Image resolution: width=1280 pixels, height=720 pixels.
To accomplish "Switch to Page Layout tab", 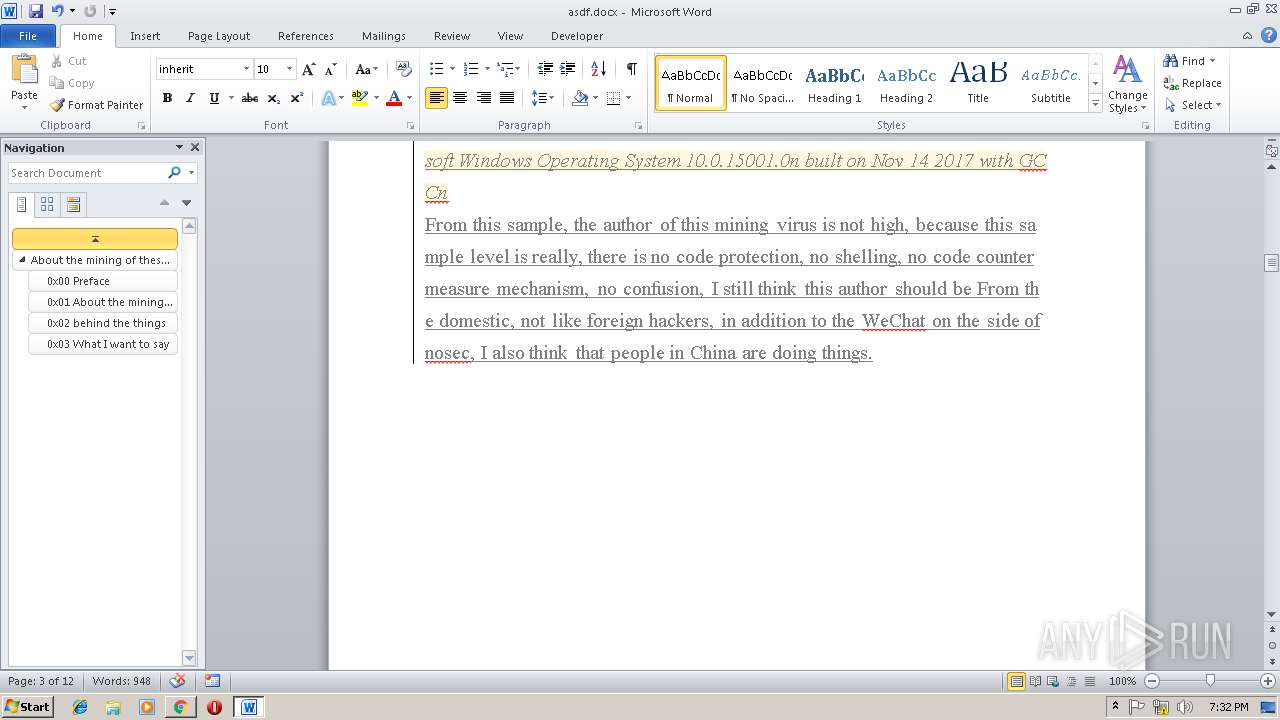I will (219, 36).
